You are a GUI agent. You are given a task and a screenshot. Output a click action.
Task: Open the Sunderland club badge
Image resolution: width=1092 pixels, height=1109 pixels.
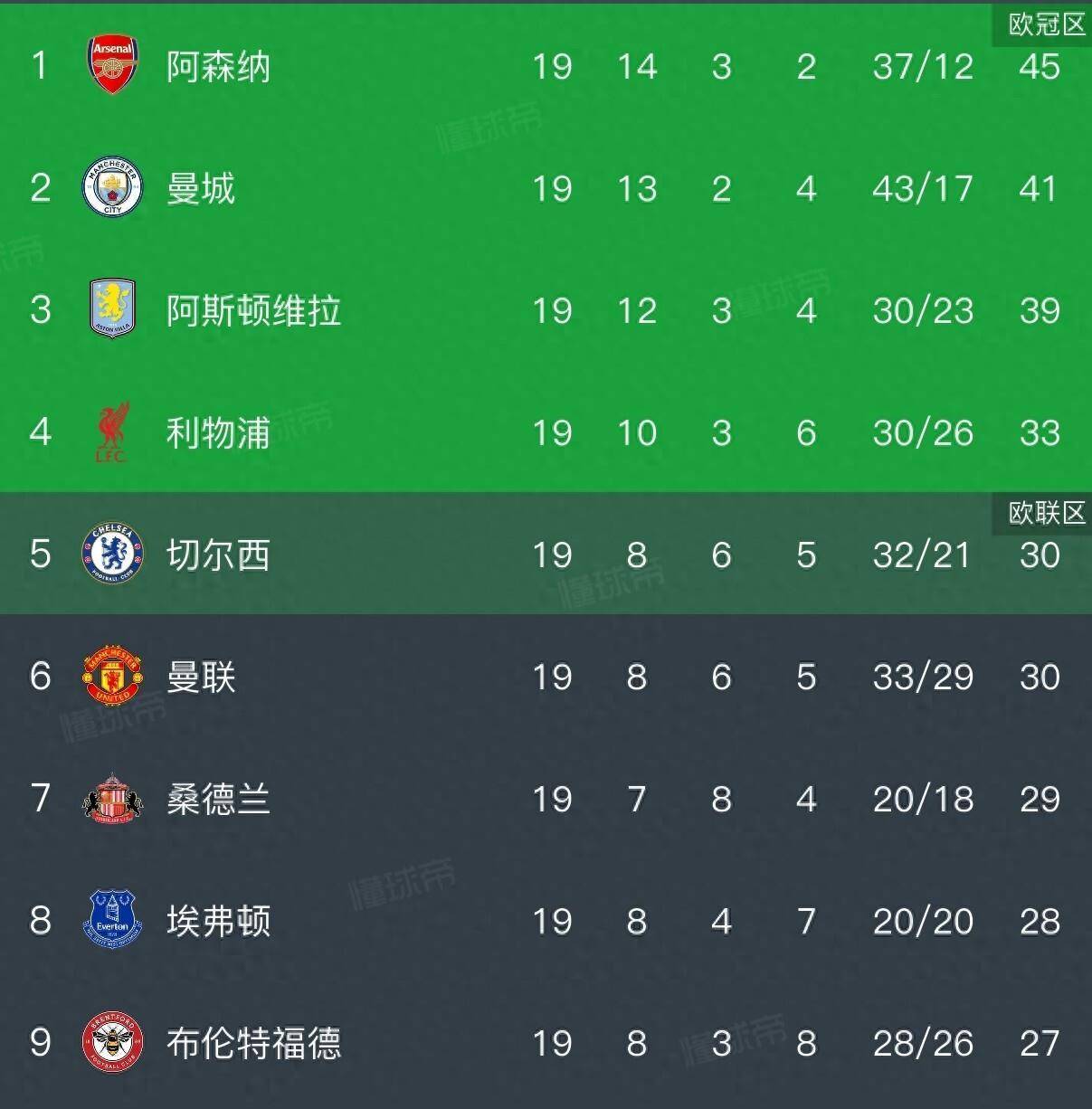tap(112, 798)
